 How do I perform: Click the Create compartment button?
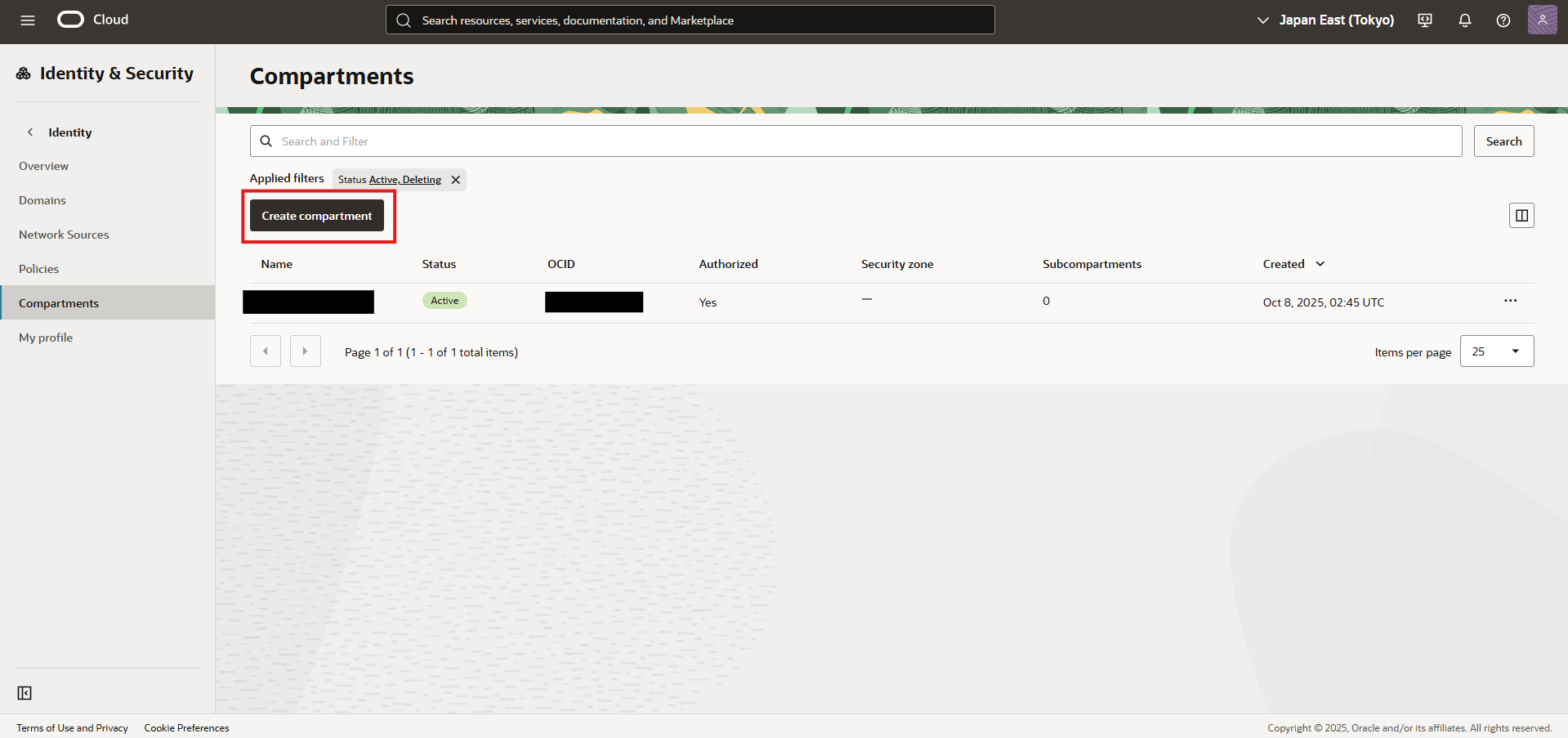pyautogui.click(x=317, y=216)
